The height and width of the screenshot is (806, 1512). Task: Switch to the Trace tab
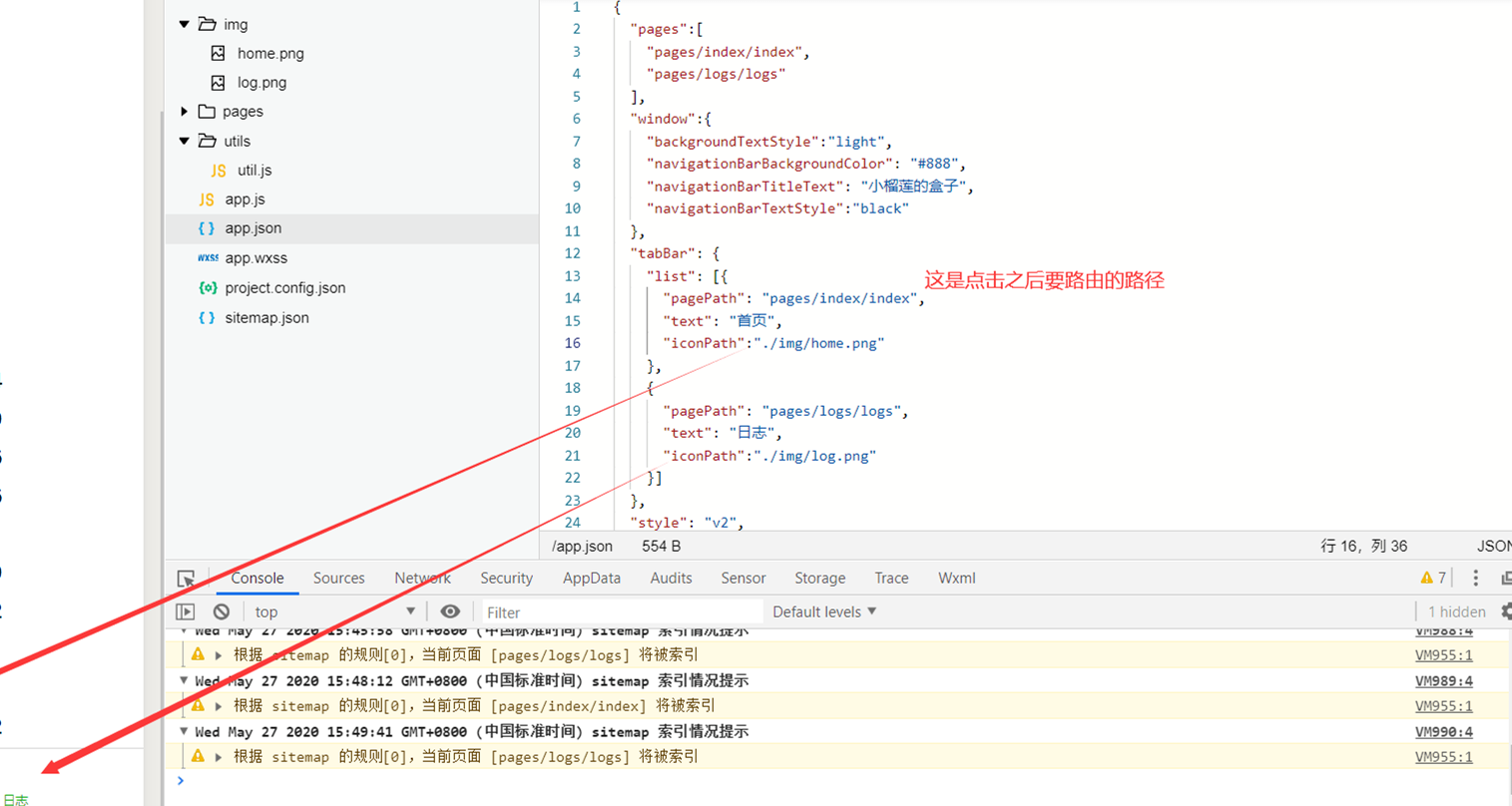pos(891,579)
